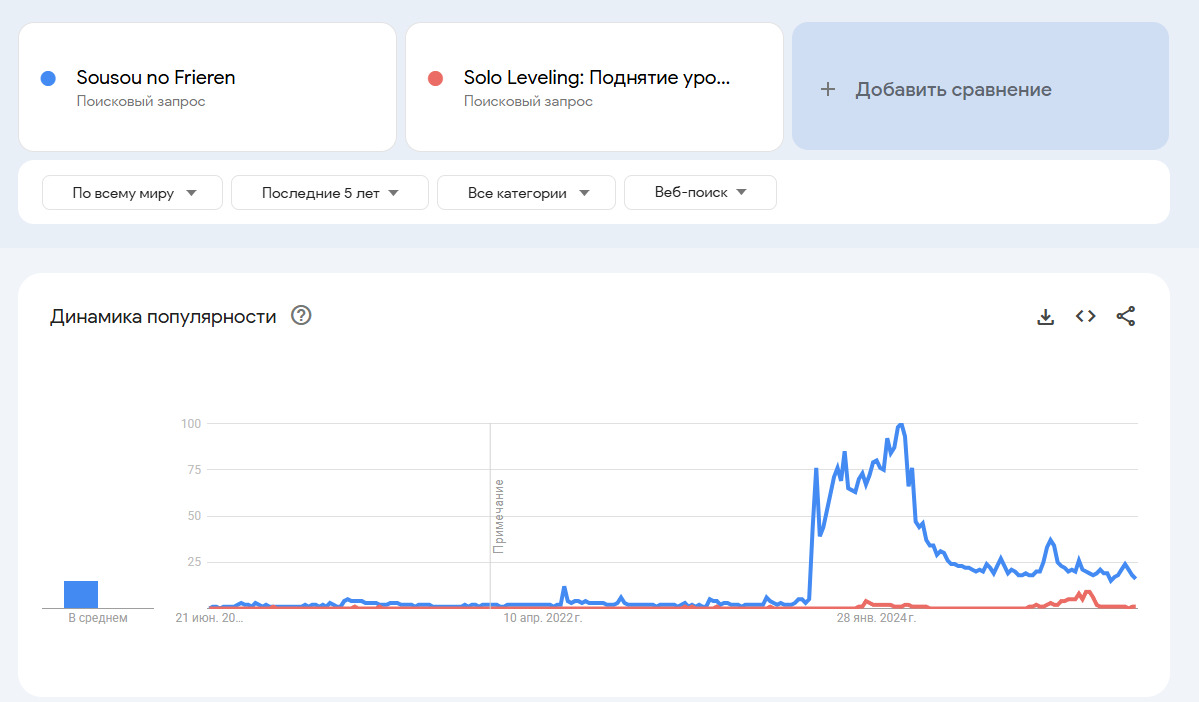Image resolution: width=1199 pixels, height=702 pixels.
Task: Open help for Динамика популярности
Action: [x=301, y=316]
